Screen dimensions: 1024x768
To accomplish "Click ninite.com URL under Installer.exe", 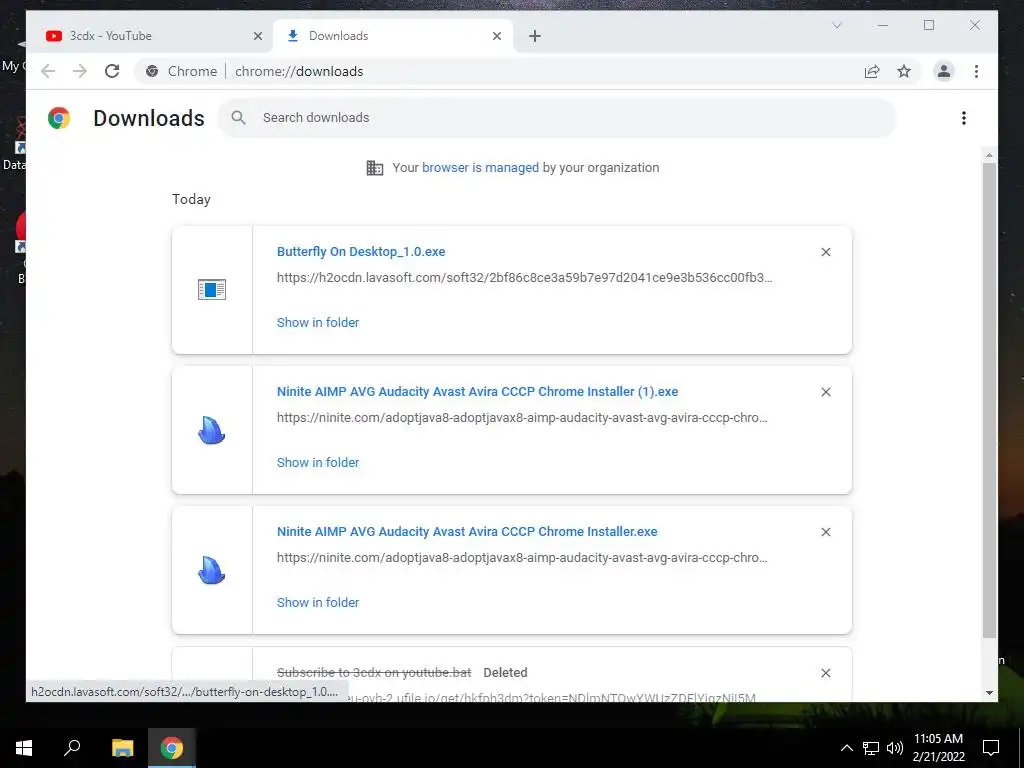I will [522, 558].
